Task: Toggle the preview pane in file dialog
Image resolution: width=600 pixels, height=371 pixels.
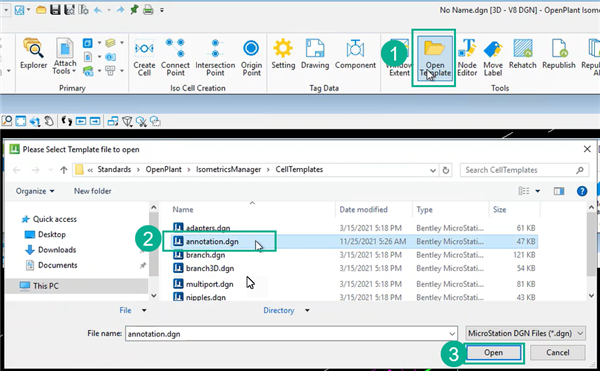Action: click(559, 191)
